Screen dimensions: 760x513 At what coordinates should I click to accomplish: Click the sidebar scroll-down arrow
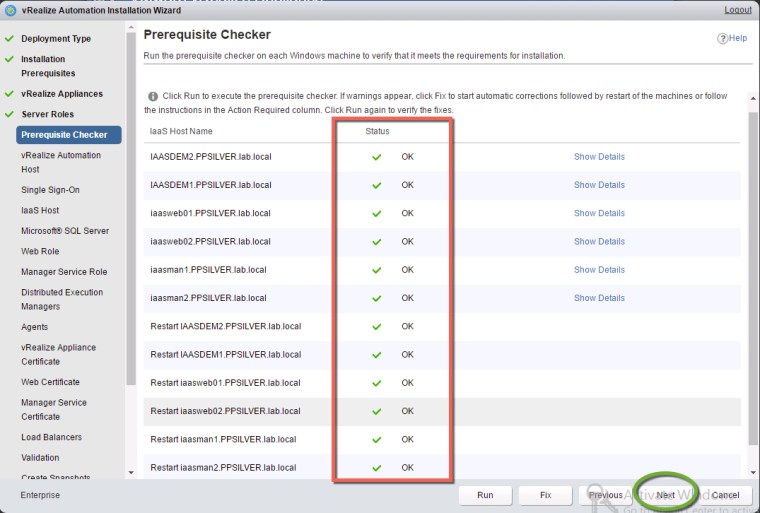(x=131, y=472)
